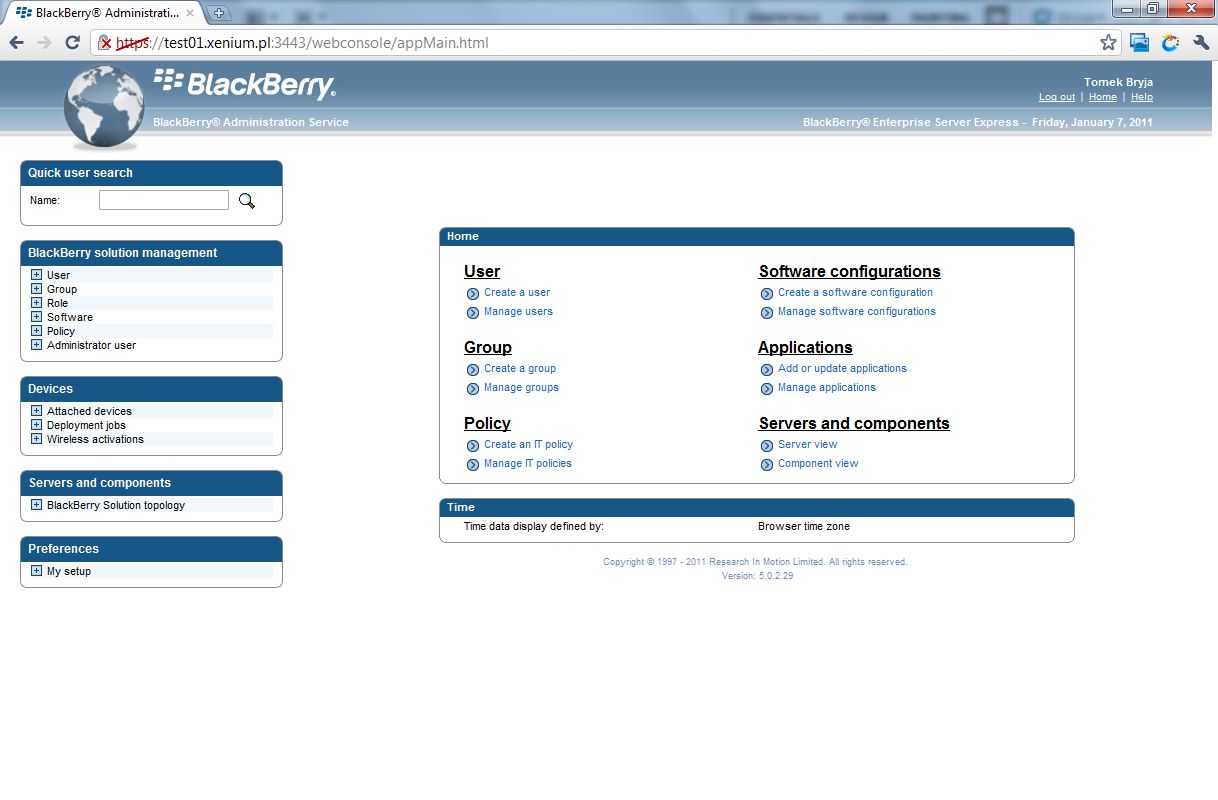
Task: Open the Manage users link
Action: click(518, 312)
